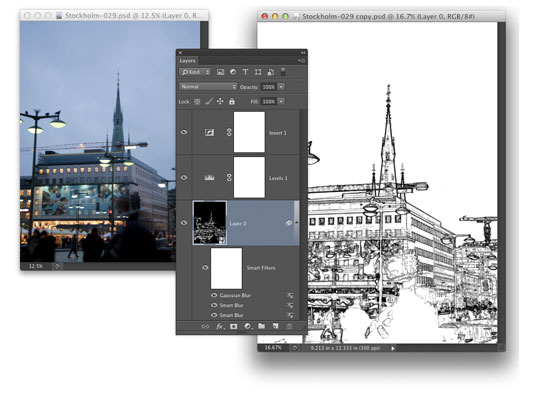Collapse Layers panel with double-arrow icon
The width and height of the screenshot is (533, 400).
click(303, 53)
